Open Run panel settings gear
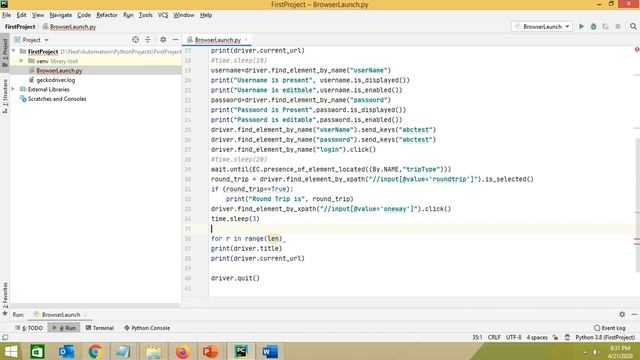The image size is (640, 360). click(622, 314)
